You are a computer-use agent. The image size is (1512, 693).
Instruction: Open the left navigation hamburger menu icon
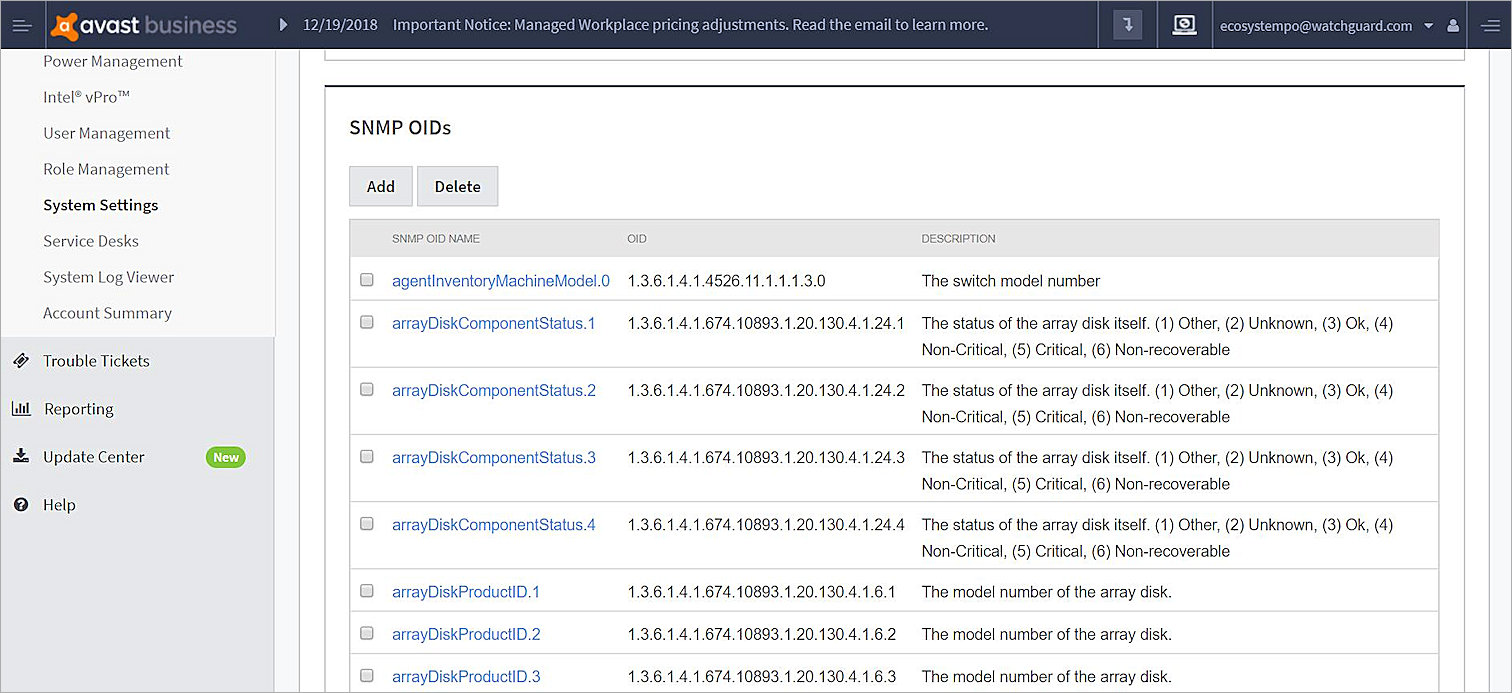pos(21,24)
